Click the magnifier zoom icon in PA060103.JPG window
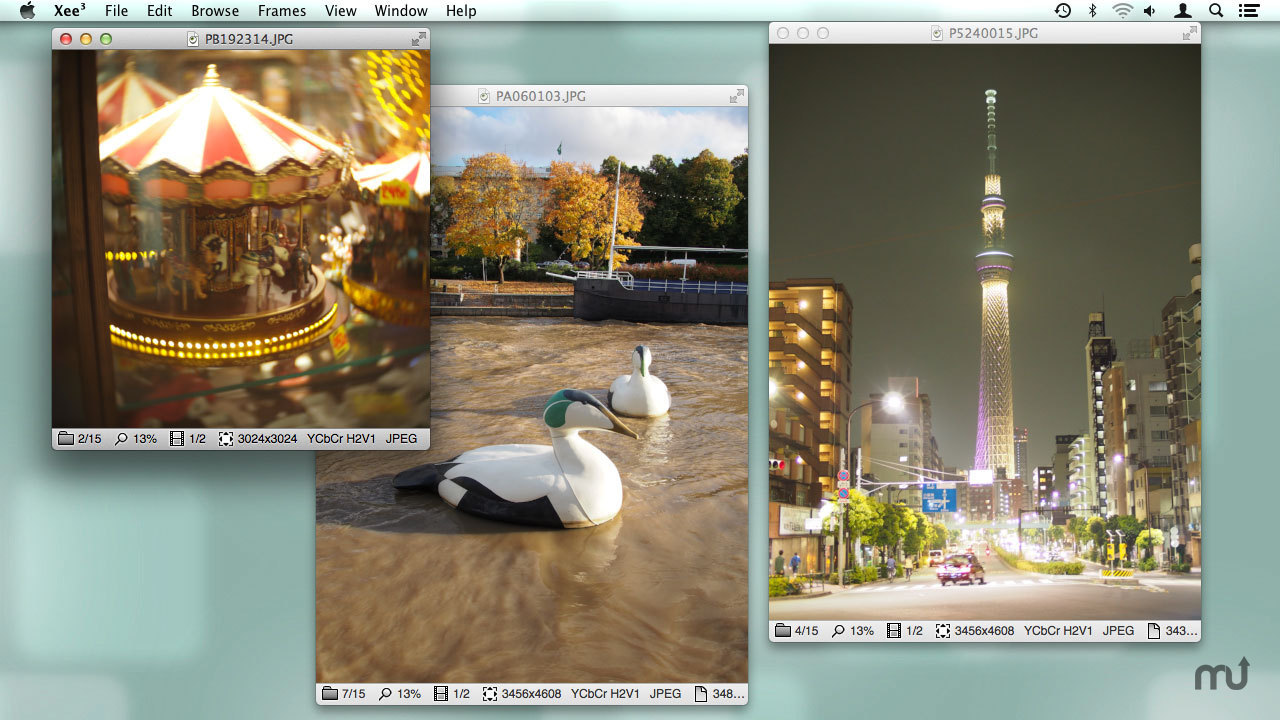This screenshot has width=1280, height=720. coord(385,693)
